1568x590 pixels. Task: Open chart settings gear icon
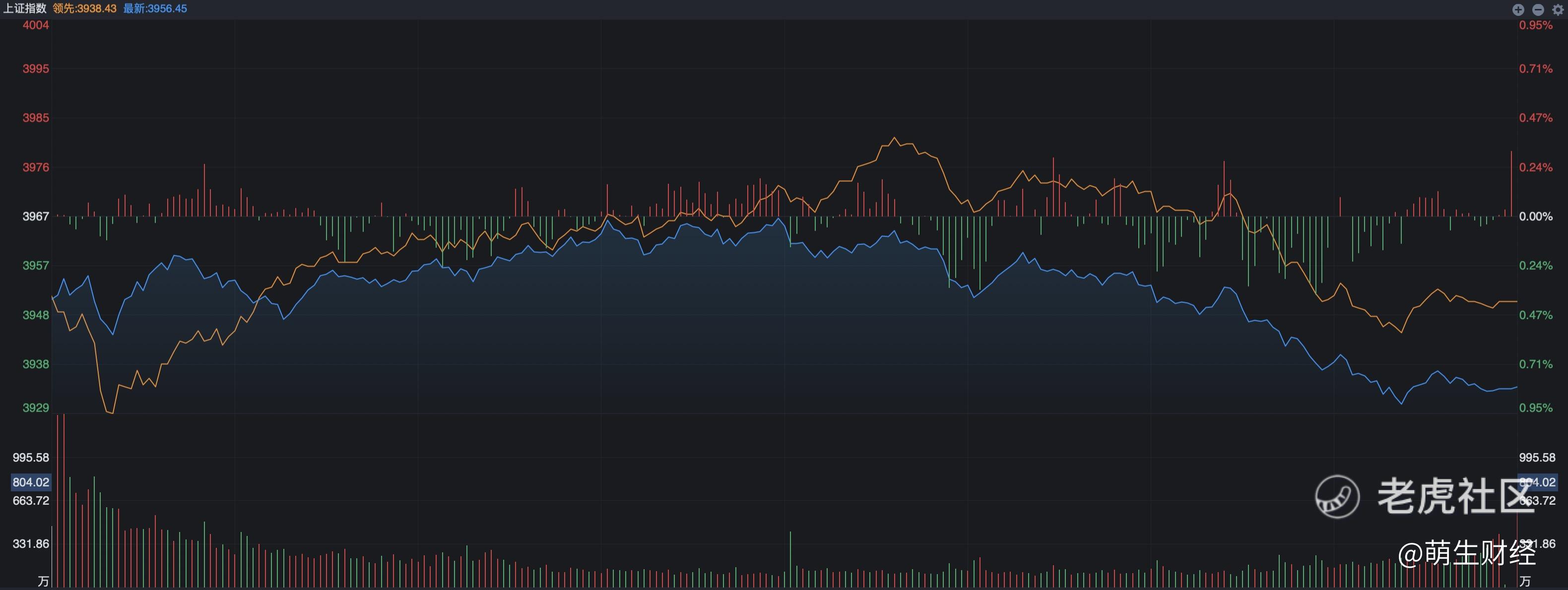pyautogui.click(x=1558, y=9)
